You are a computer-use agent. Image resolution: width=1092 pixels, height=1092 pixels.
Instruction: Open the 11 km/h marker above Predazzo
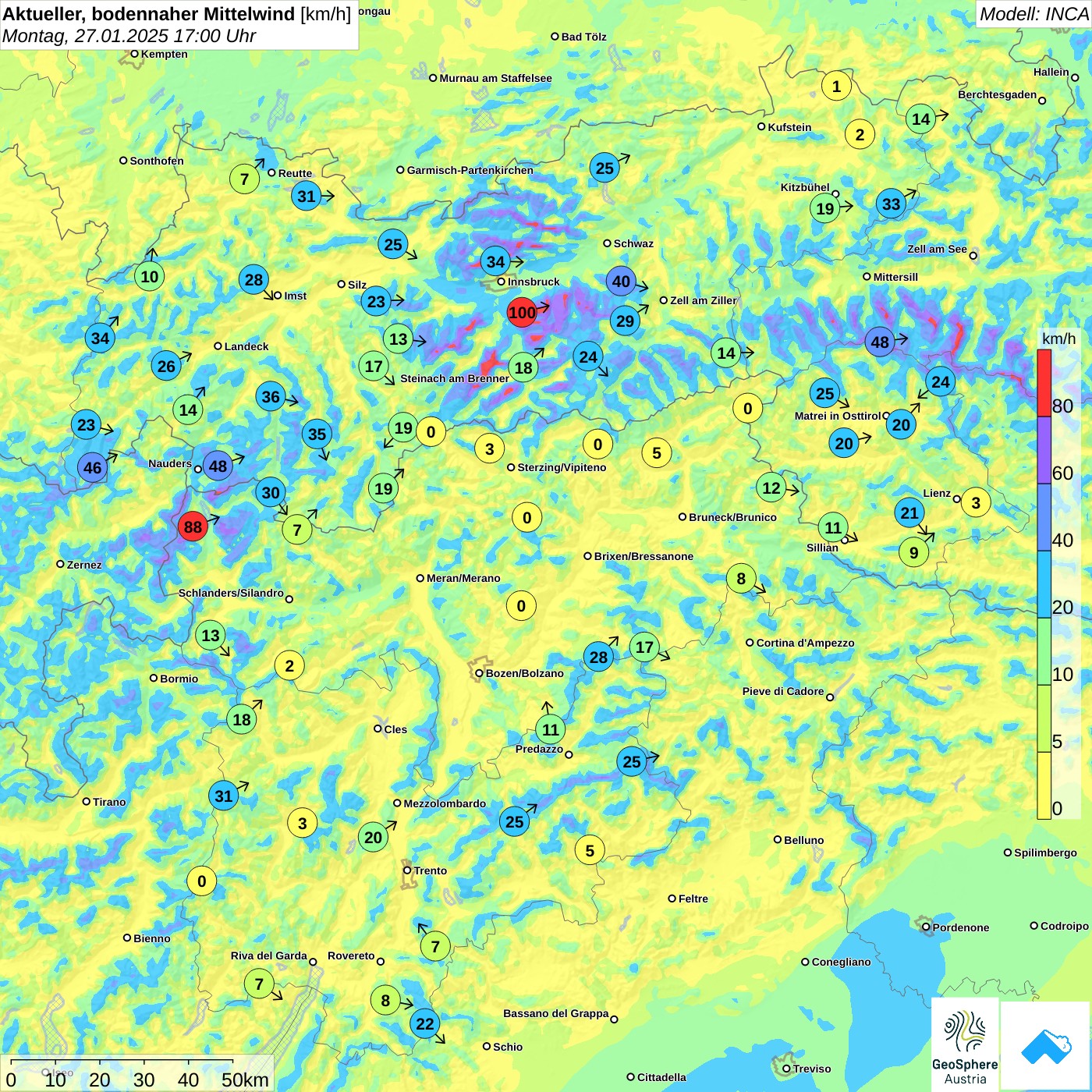(x=551, y=729)
